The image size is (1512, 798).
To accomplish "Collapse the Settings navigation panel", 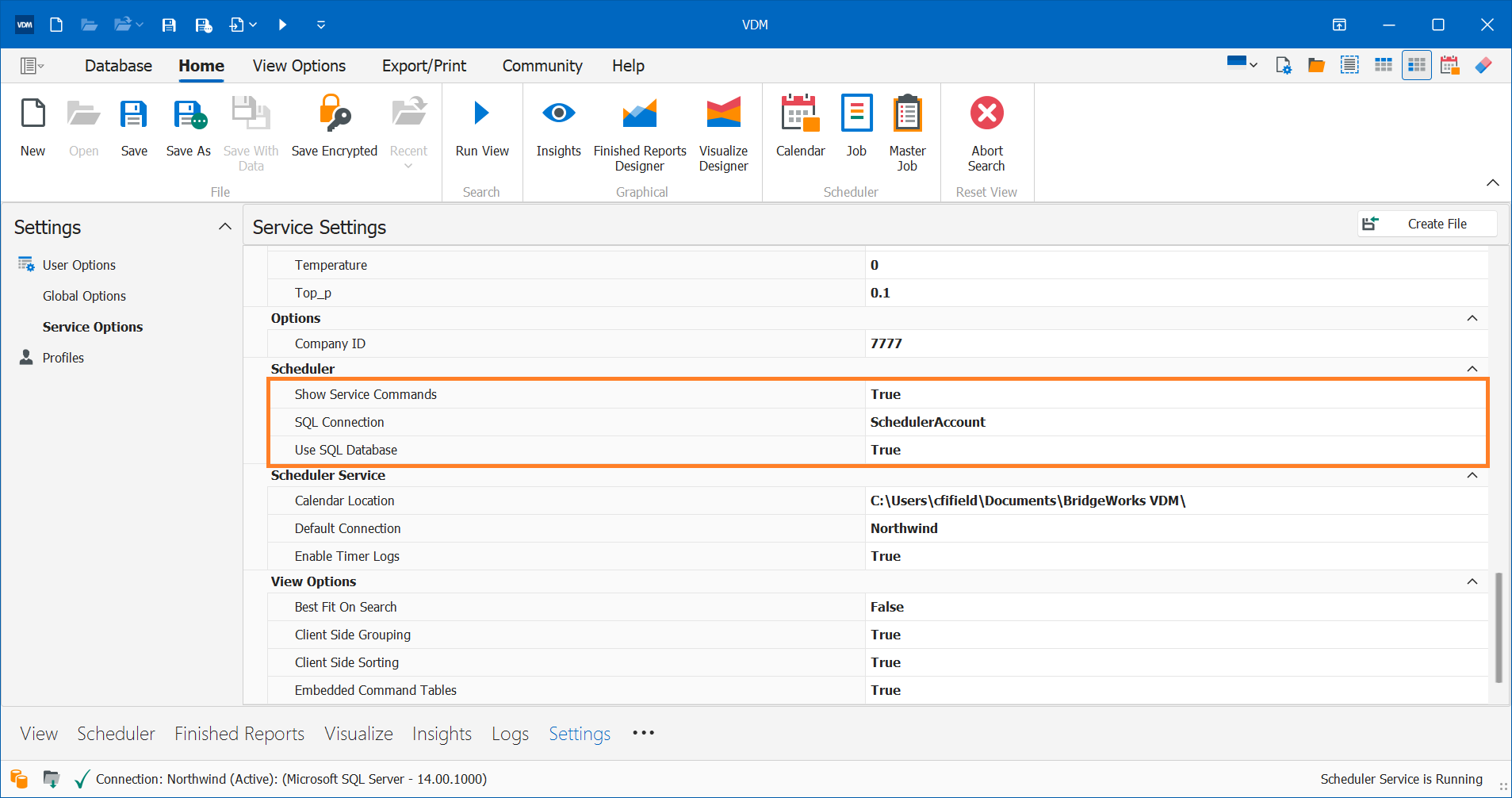I will pos(225,227).
